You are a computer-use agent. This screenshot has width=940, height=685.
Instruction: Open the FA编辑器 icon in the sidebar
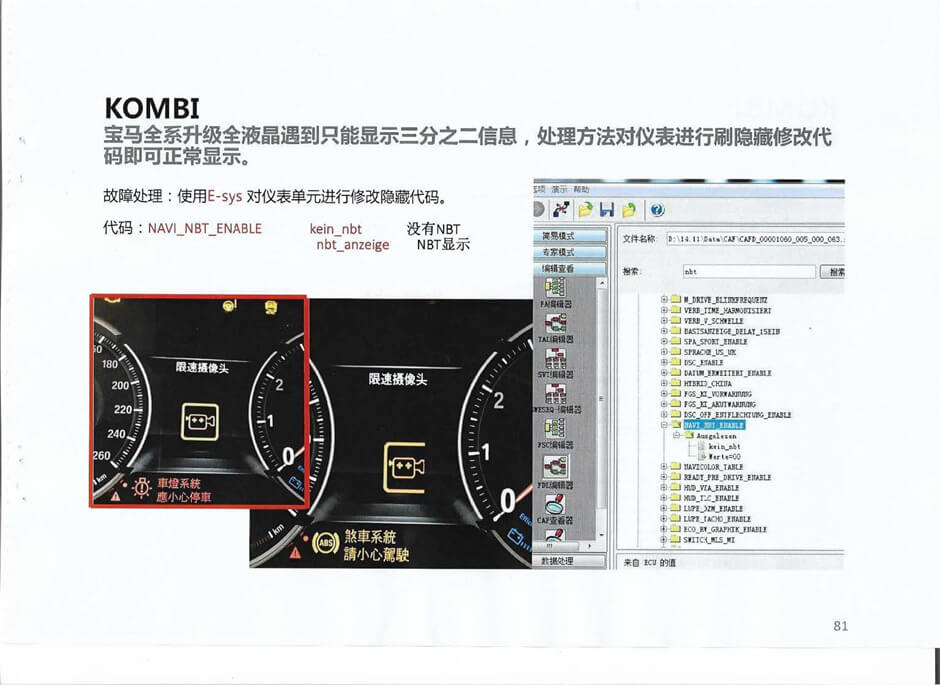point(555,288)
